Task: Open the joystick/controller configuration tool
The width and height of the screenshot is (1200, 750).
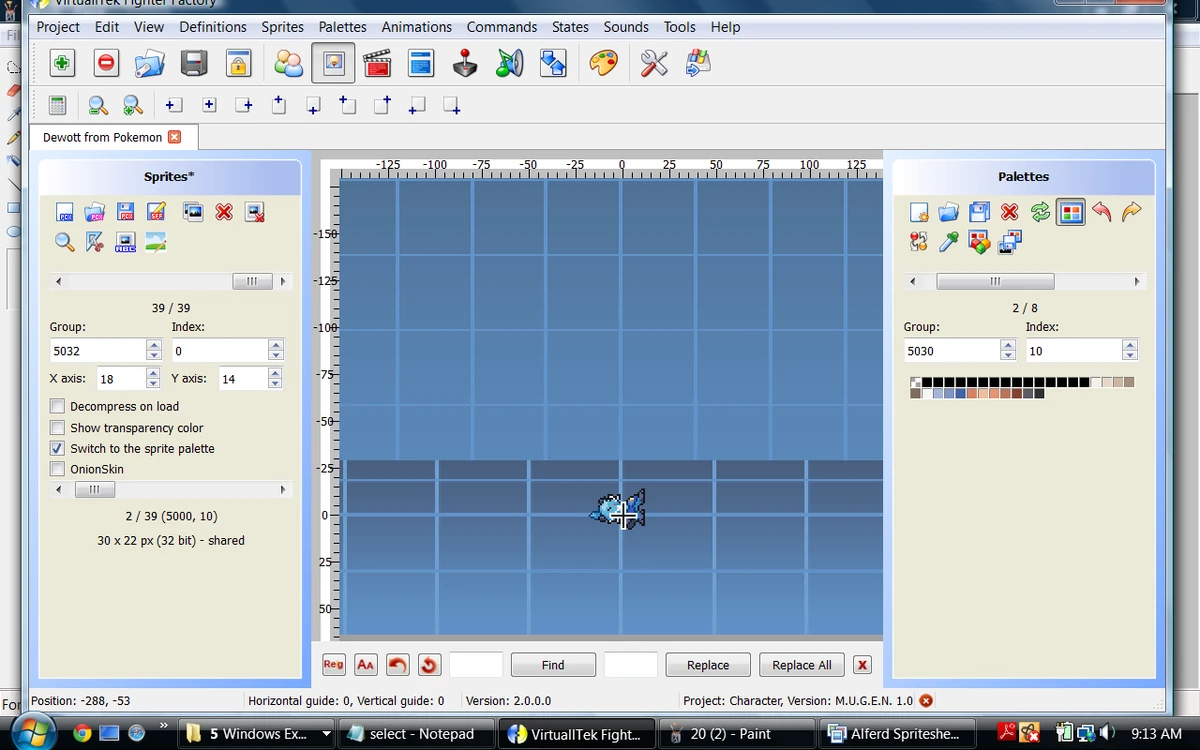Action: pos(464,63)
